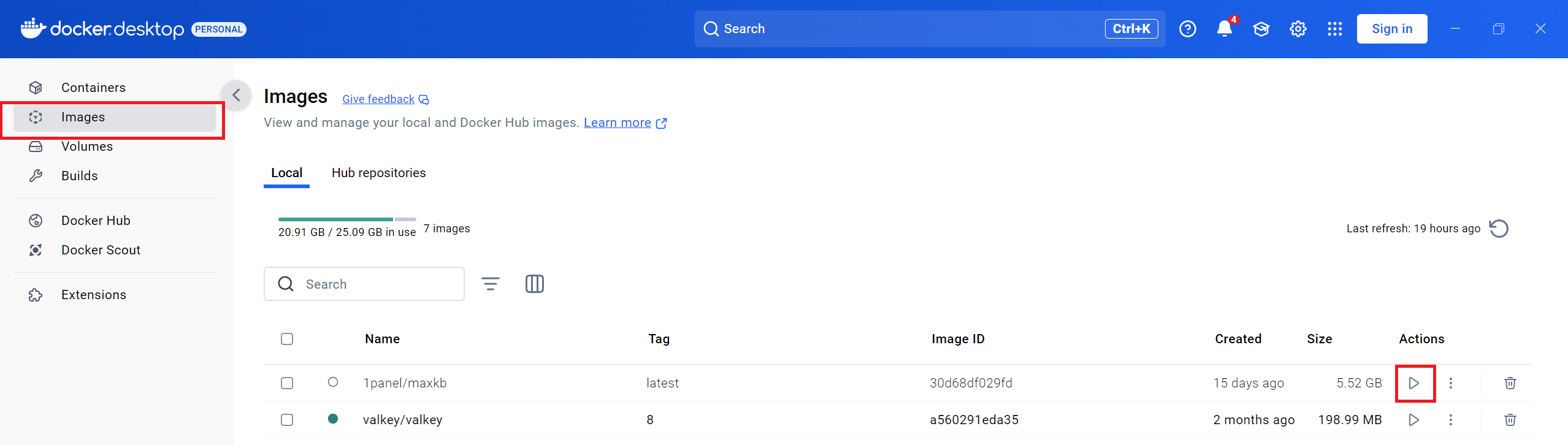Click the disk usage progress bar

[x=347, y=219]
